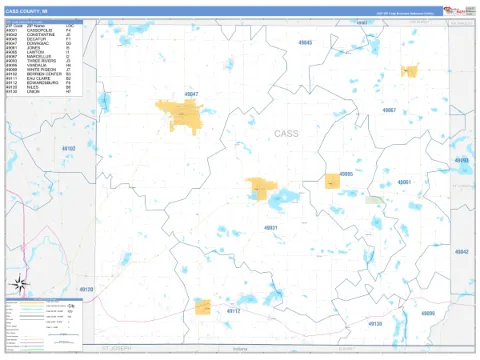Click the 49042 label on the map
The image size is (480, 360).
tap(462, 252)
